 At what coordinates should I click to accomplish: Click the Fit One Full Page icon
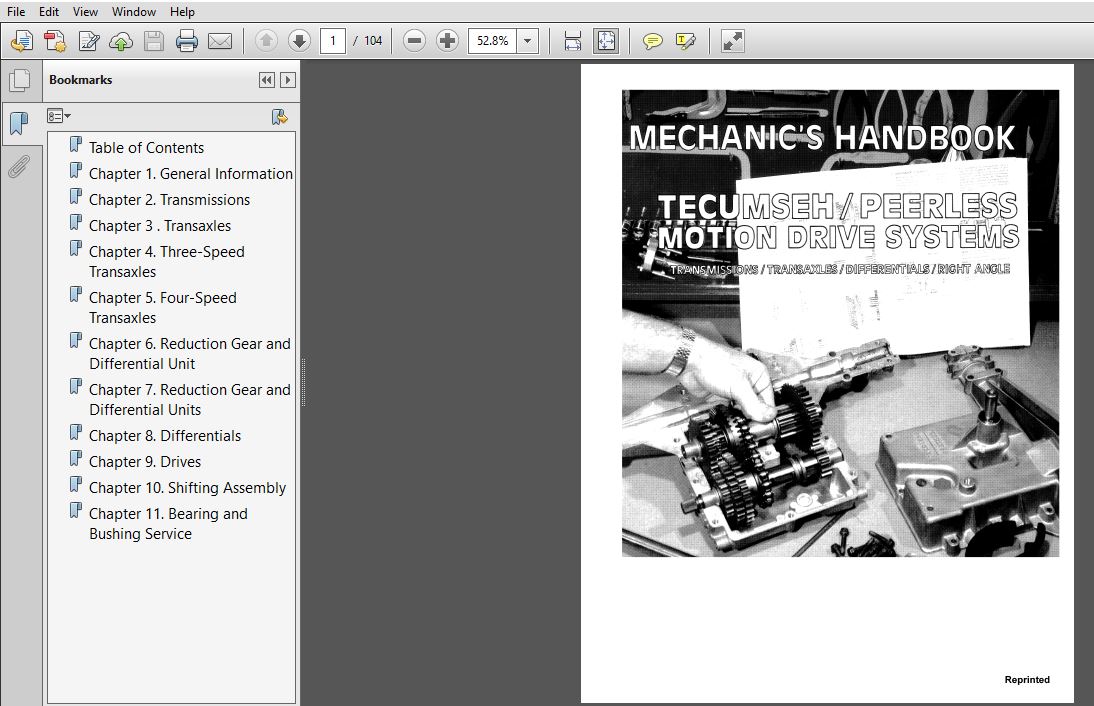[x=606, y=41]
